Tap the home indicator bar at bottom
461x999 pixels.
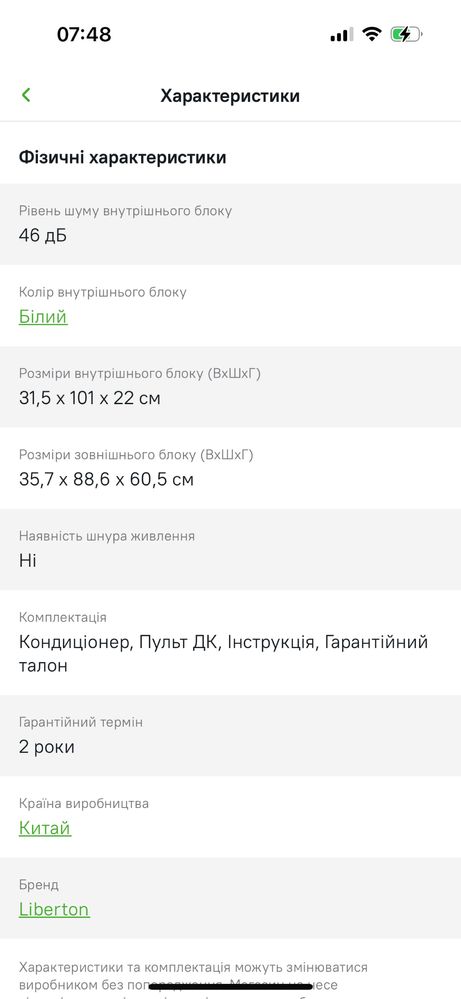pos(230,987)
